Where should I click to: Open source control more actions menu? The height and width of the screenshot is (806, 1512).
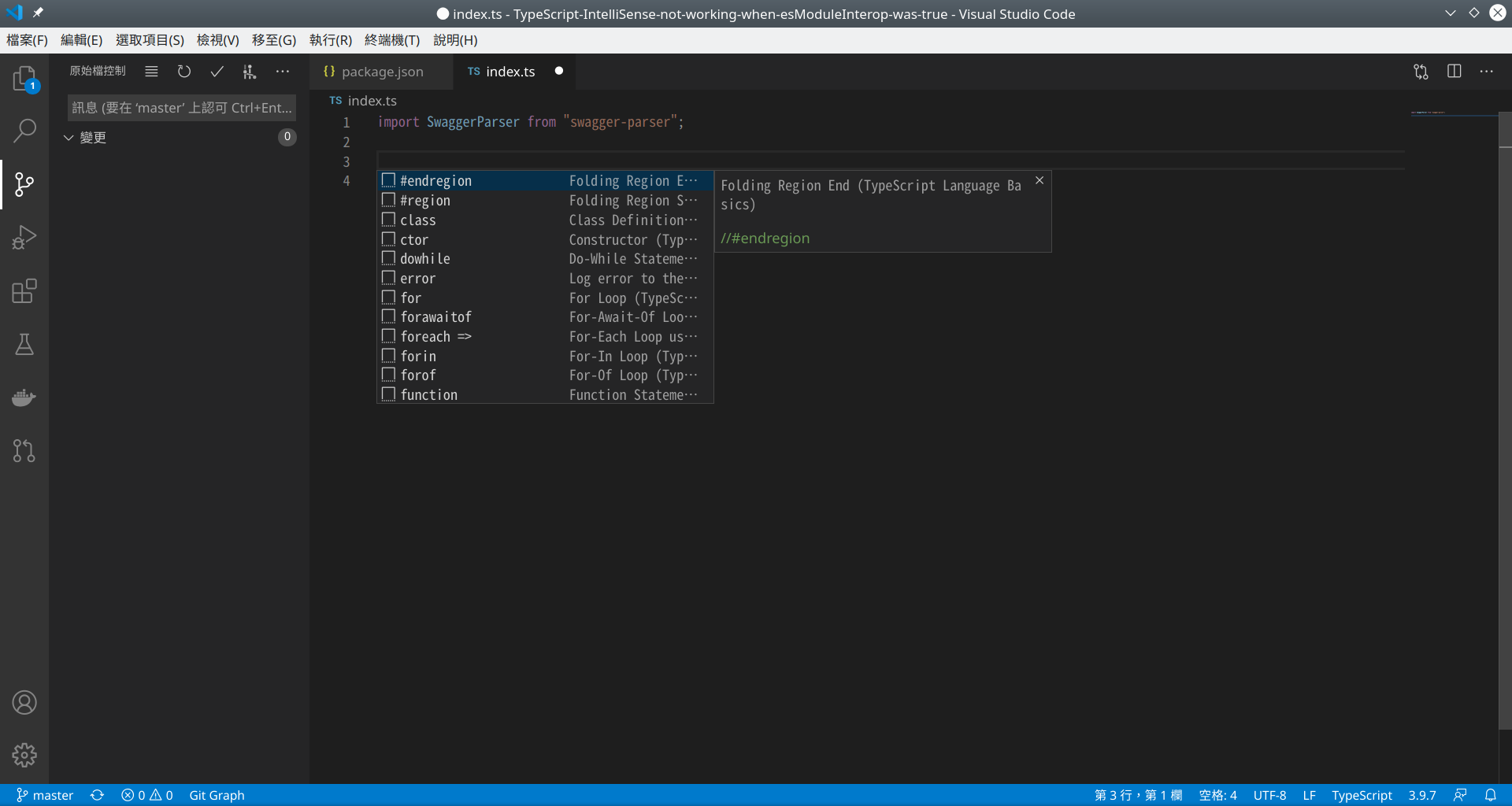coord(282,72)
